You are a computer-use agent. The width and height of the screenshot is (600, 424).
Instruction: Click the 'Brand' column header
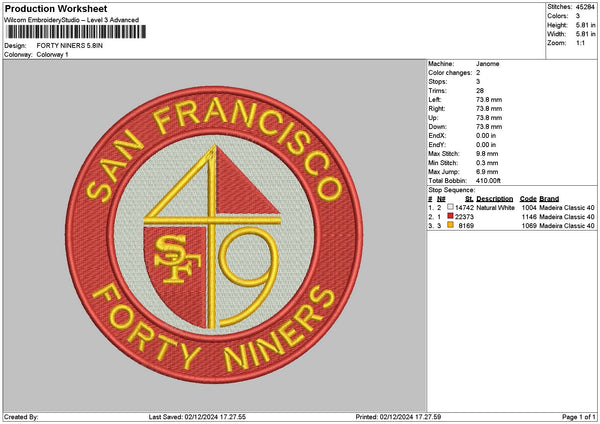(x=549, y=199)
